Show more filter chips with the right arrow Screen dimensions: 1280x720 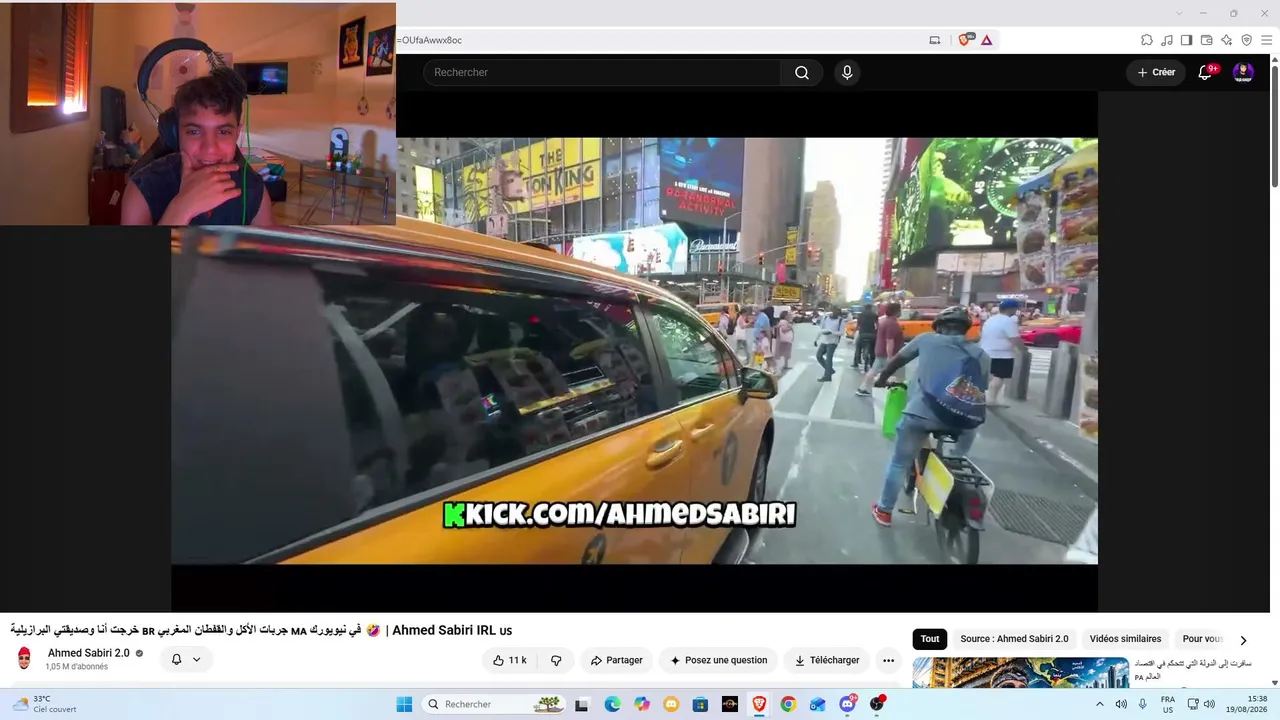click(1243, 640)
